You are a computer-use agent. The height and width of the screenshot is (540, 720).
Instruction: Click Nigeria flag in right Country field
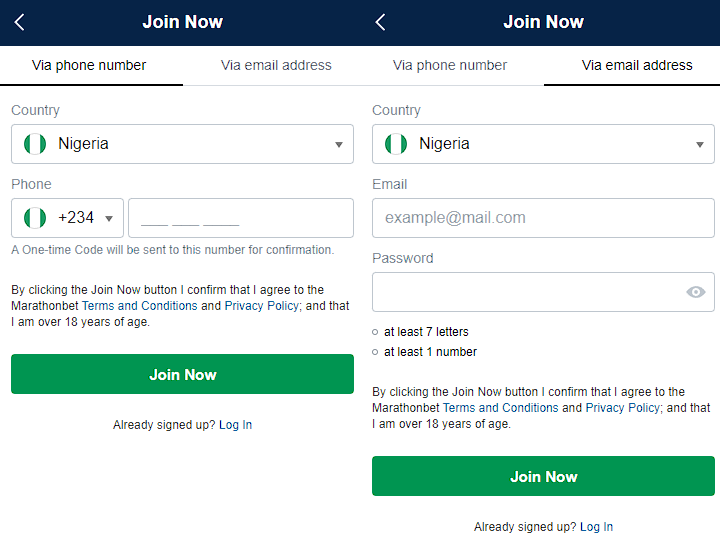pos(396,144)
